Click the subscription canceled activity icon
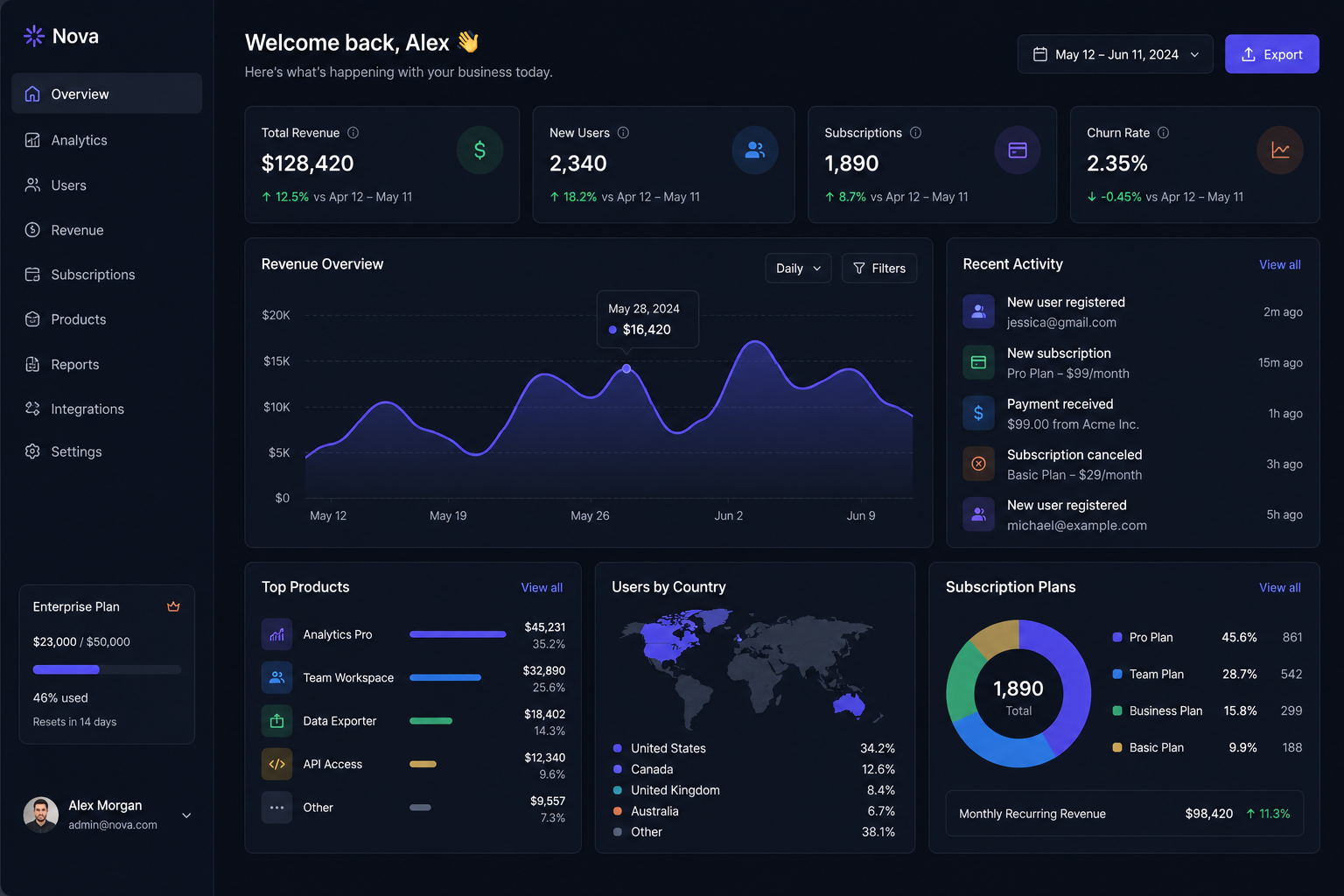1344x896 pixels. click(978, 464)
